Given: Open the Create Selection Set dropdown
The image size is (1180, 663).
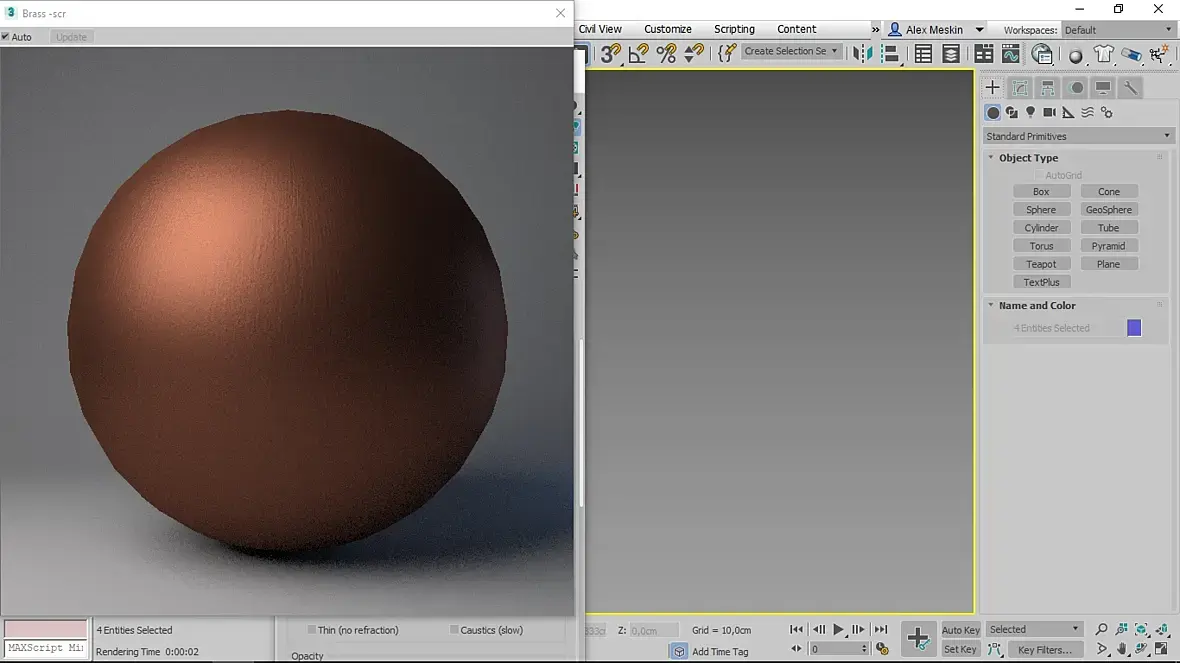Looking at the screenshot, I should (x=791, y=51).
